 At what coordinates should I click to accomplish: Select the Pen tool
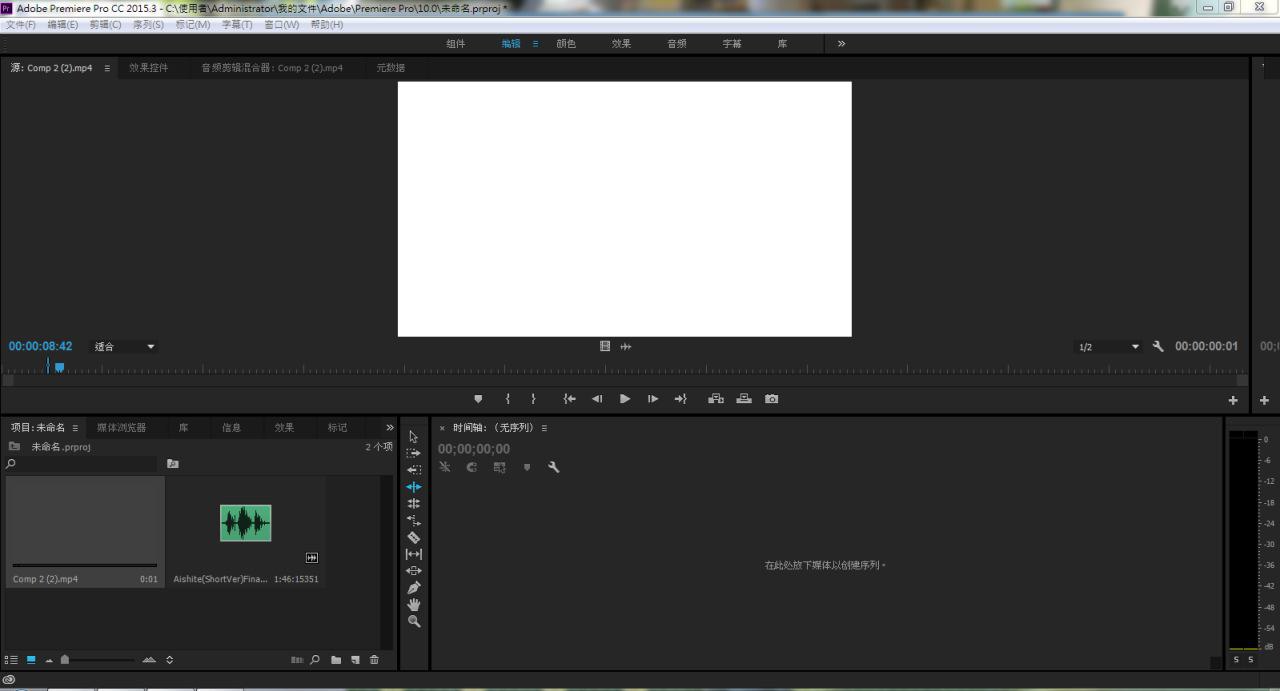tap(414, 588)
